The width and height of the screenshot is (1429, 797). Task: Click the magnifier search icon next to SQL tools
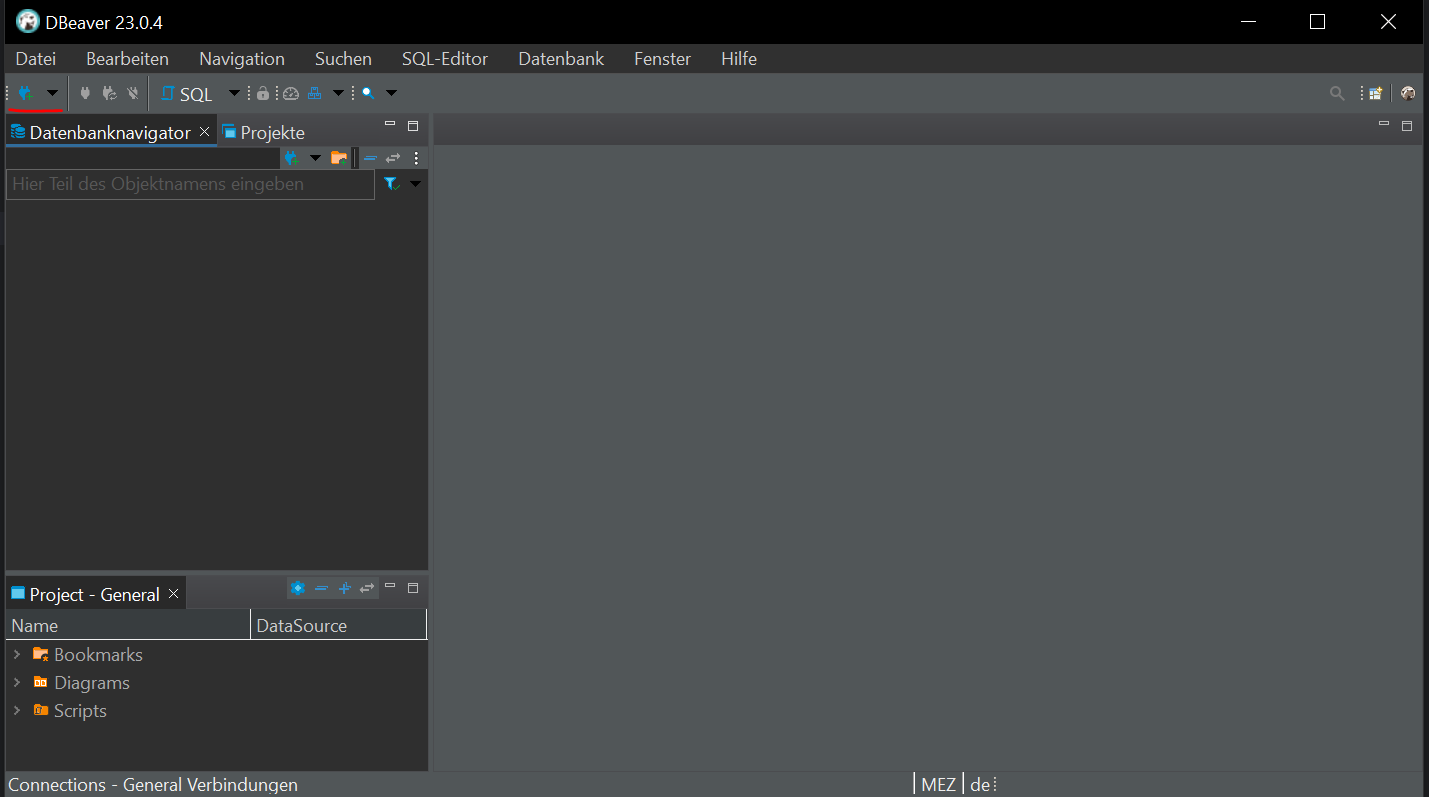coord(368,93)
